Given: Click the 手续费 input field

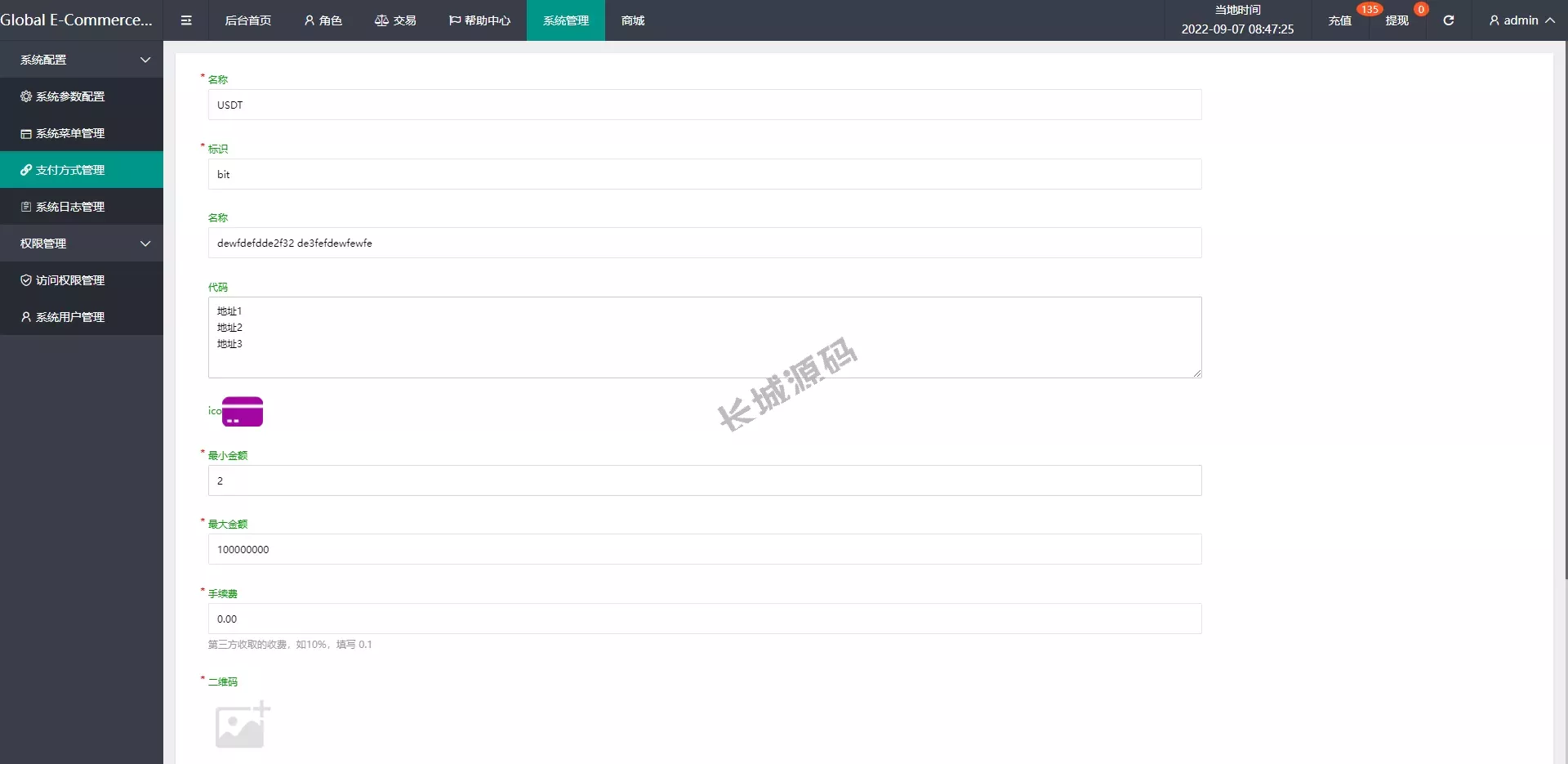Looking at the screenshot, I should tap(705, 619).
